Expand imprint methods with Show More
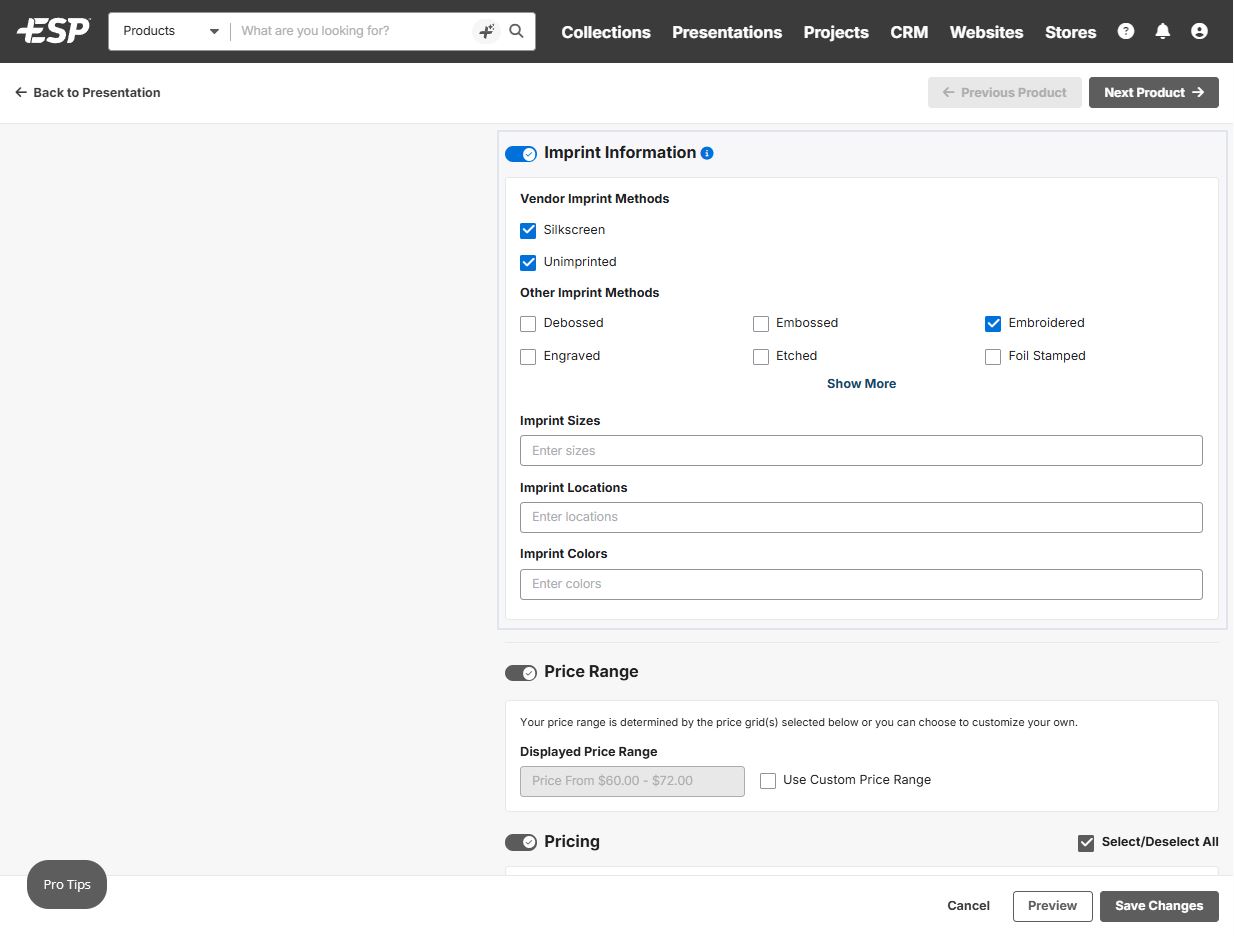The image size is (1234, 936). (861, 384)
